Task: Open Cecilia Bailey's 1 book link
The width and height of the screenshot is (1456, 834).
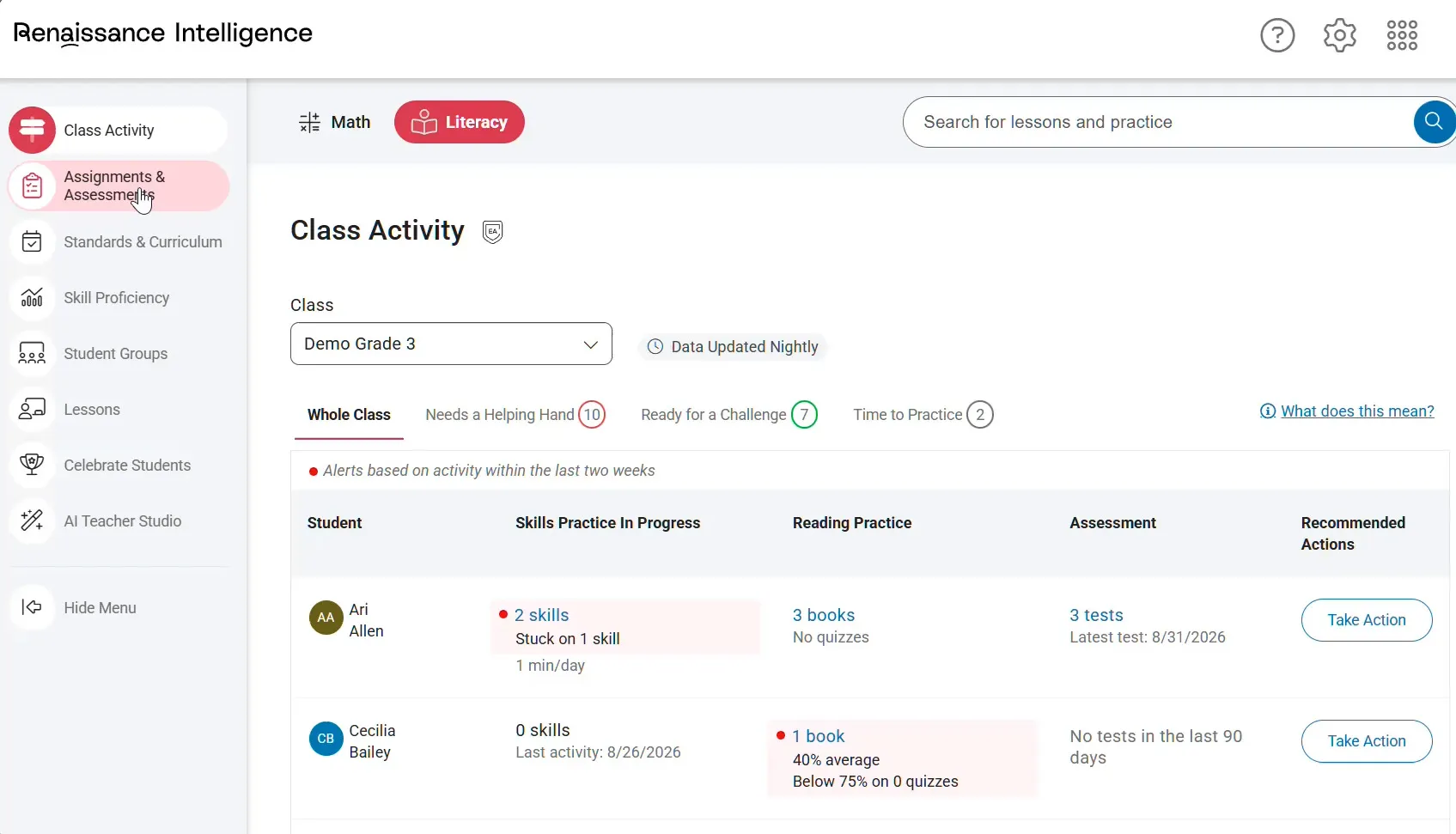Action: (819, 736)
